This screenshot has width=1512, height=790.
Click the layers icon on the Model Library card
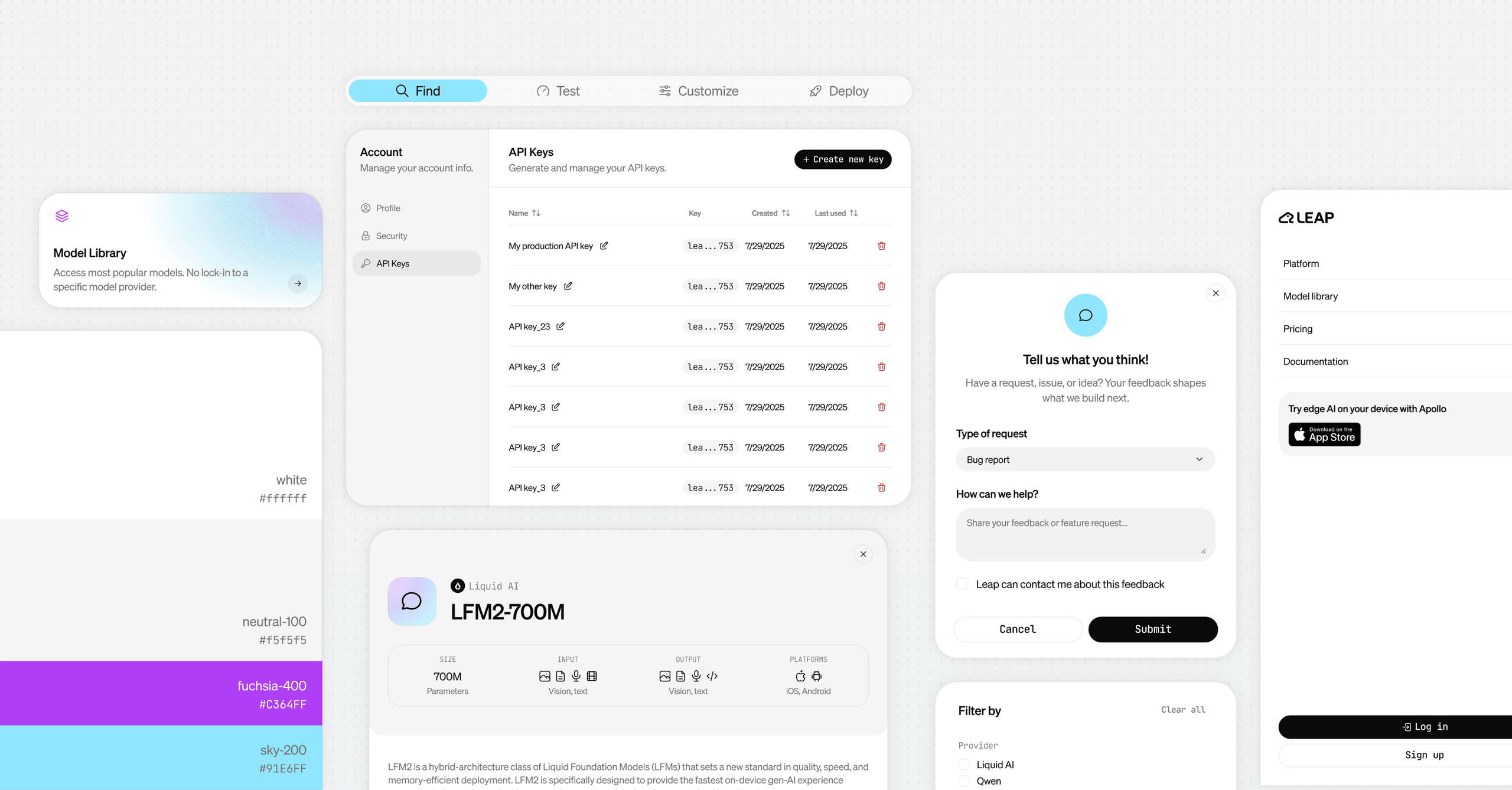click(62, 216)
